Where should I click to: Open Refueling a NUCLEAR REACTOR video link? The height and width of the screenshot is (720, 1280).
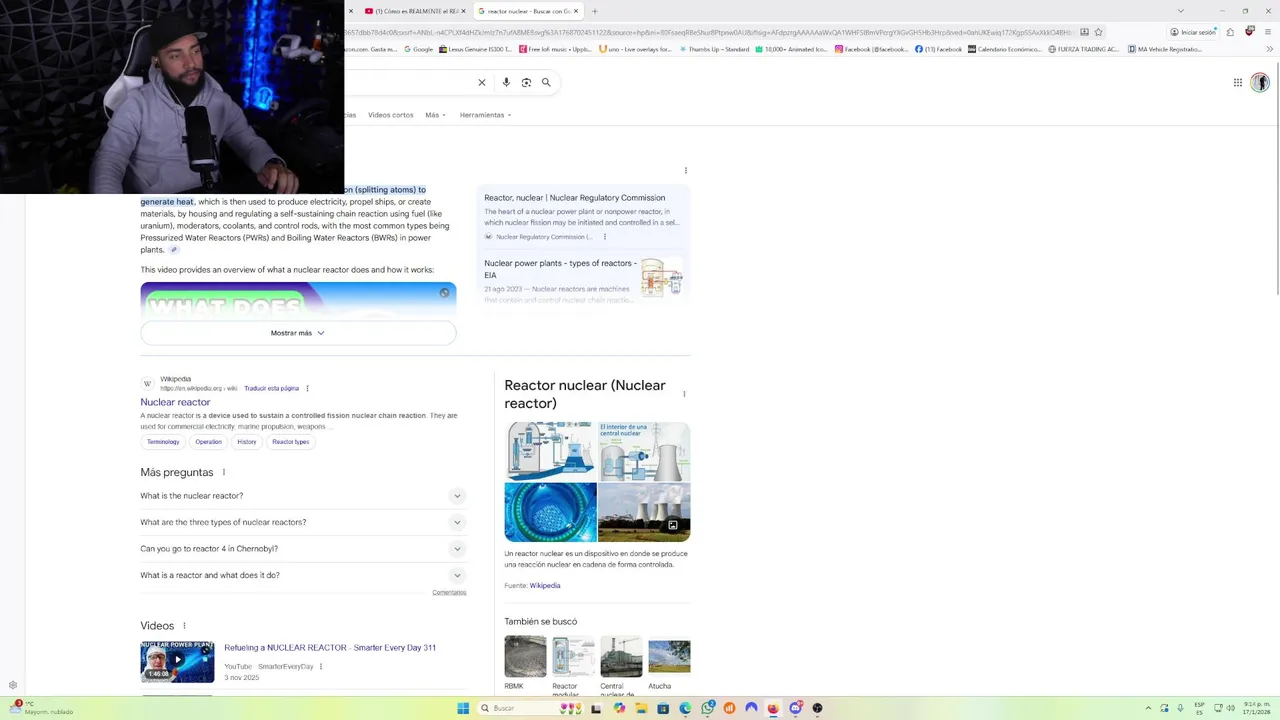pyautogui.click(x=330, y=648)
